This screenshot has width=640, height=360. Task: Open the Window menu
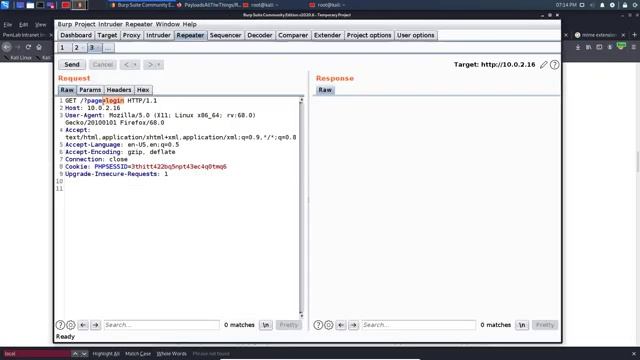(168, 24)
